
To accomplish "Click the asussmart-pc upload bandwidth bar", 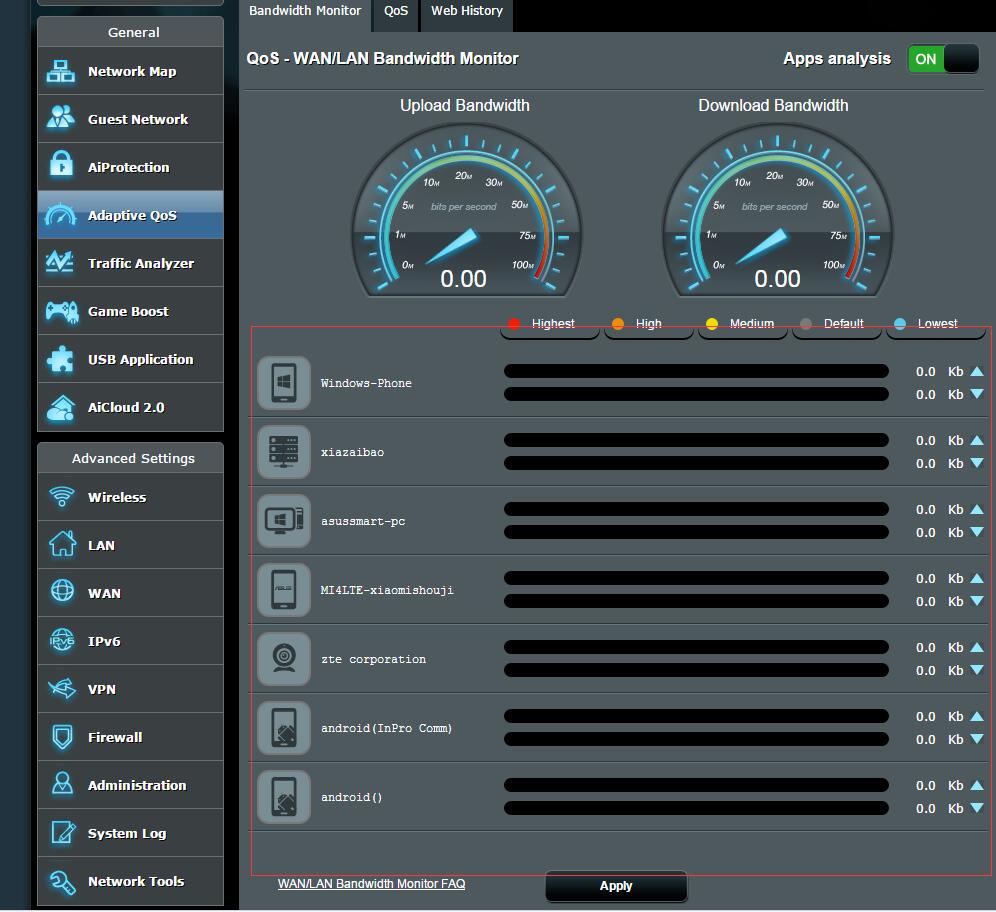I will click(x=696, y=509).
